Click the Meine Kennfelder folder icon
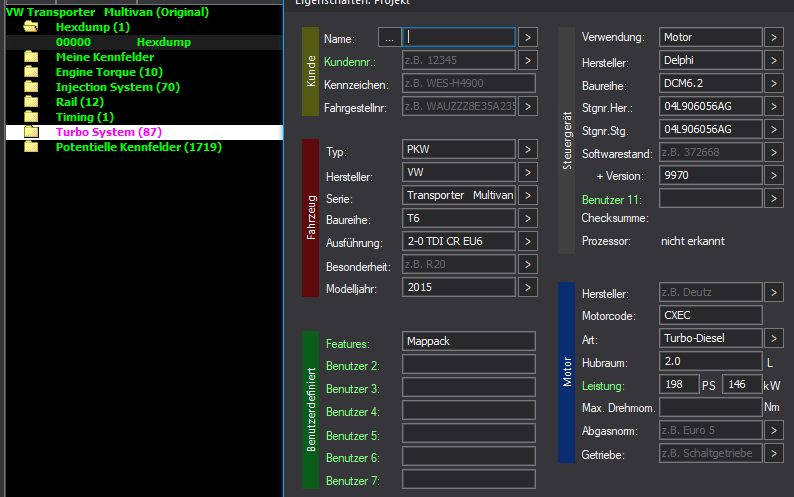The image size is (794, 497). point(31,57)
